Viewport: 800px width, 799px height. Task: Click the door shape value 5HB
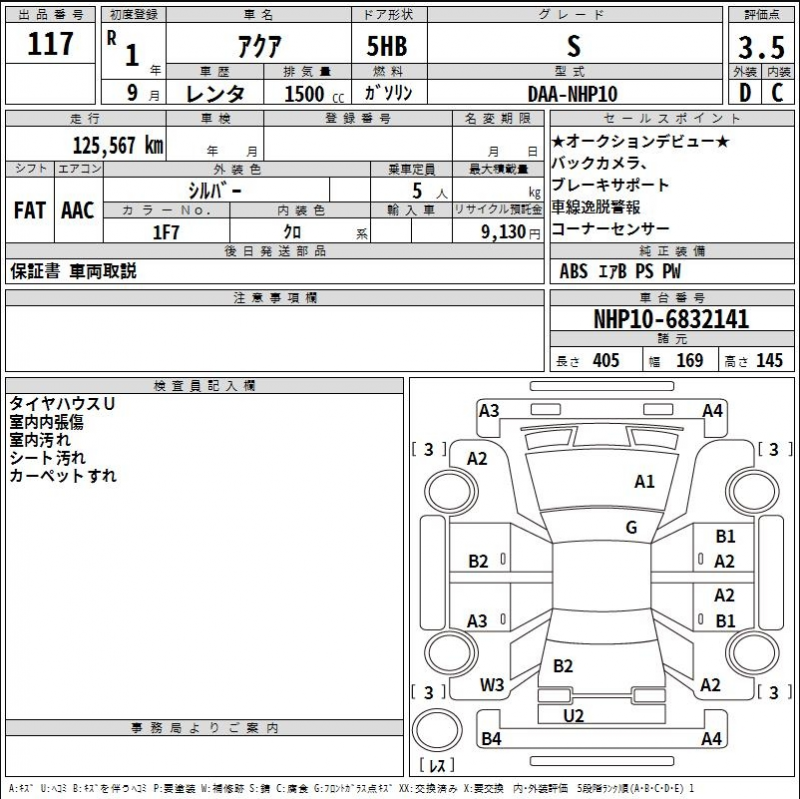tap(387, 46)
